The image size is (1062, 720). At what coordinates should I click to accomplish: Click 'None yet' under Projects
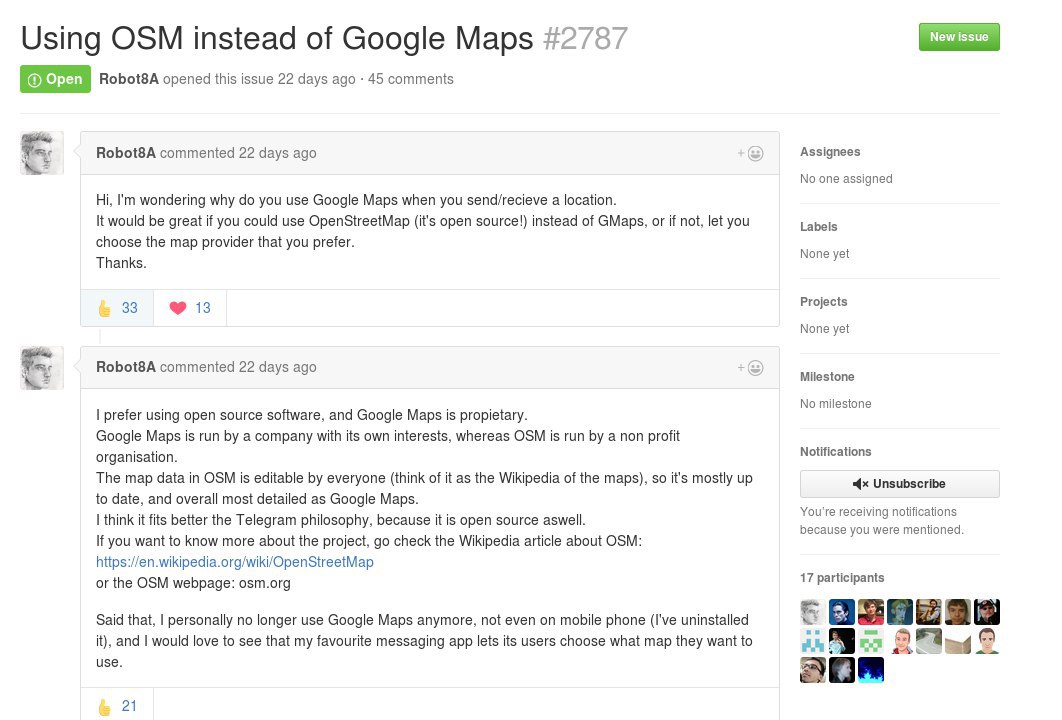[824, 329]
